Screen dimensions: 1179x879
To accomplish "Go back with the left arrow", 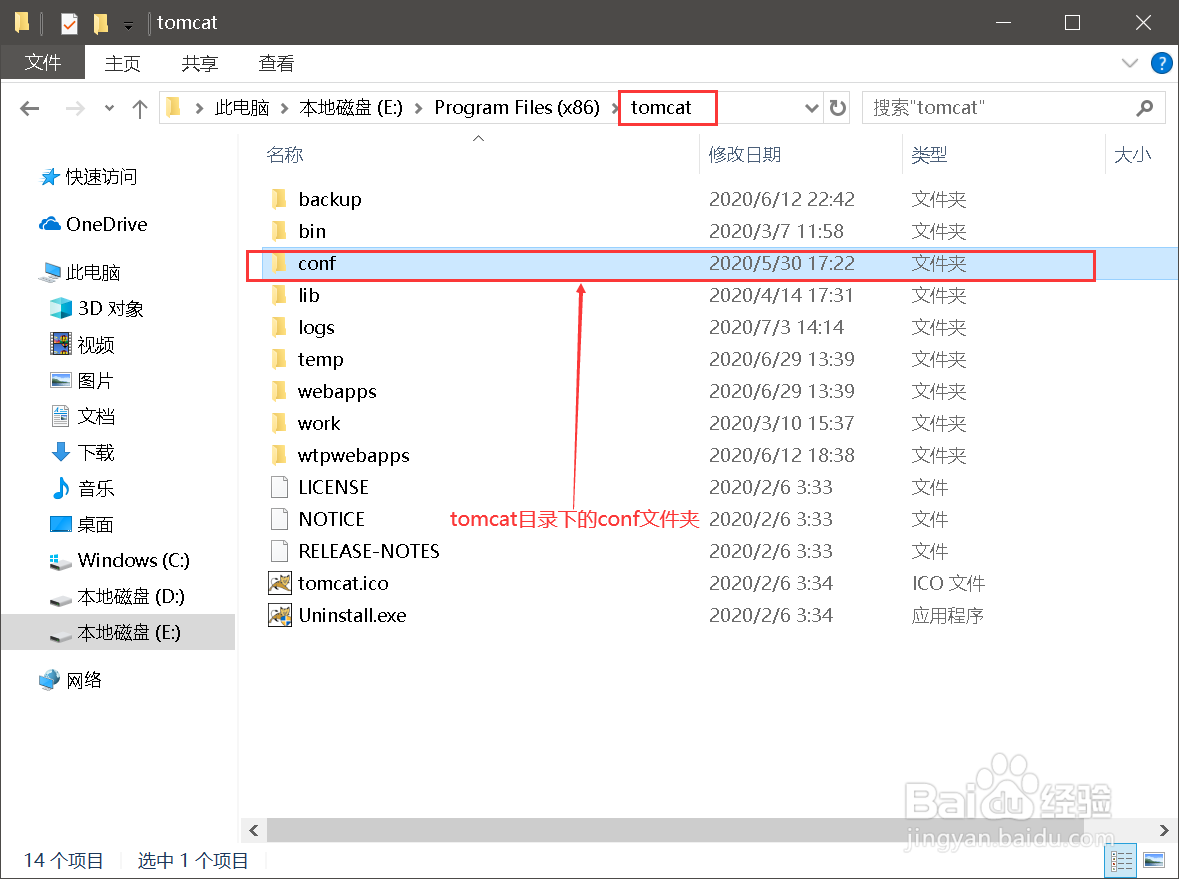I will (x=29, y=108).
